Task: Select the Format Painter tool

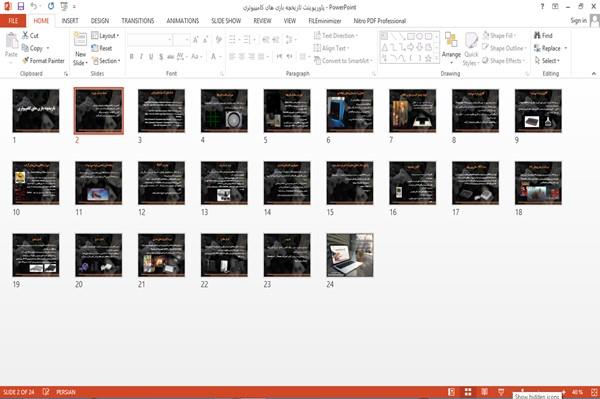Action: (43, 60)
